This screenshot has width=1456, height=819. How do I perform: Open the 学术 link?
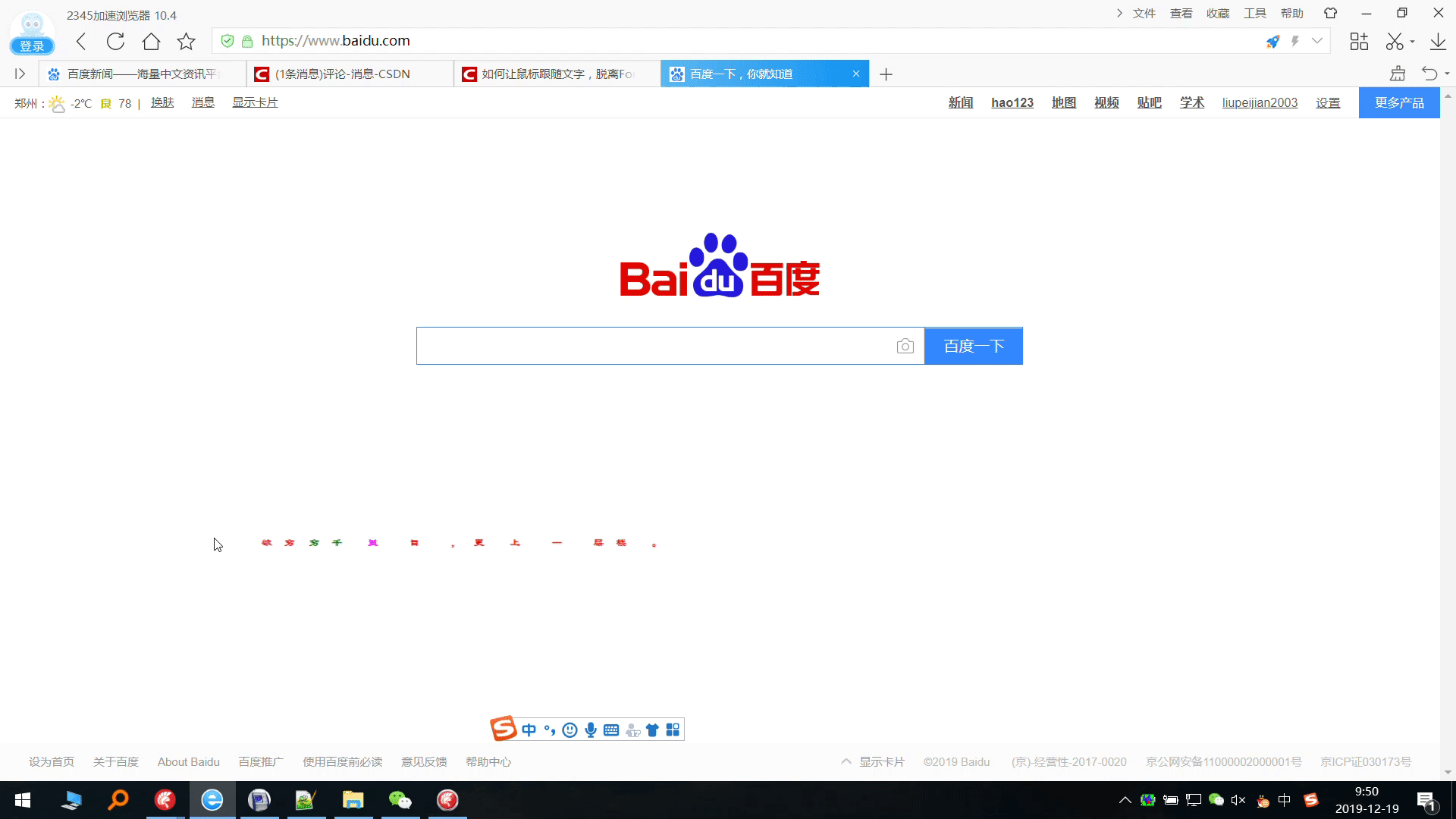tap(1192, 102)
